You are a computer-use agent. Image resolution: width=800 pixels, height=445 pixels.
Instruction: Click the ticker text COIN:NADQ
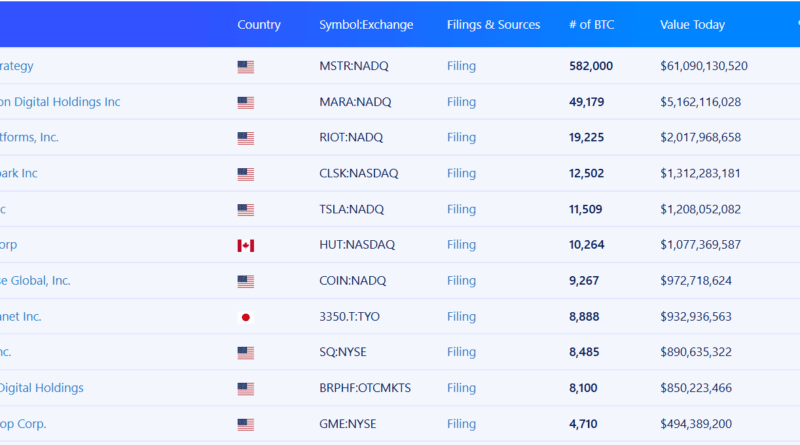click(353, 280)
